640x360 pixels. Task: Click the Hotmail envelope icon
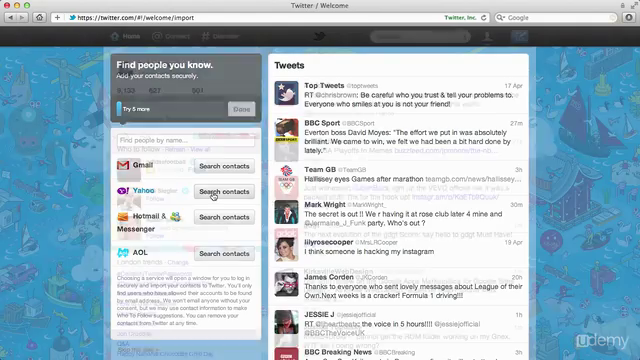[x=123, y=216]
